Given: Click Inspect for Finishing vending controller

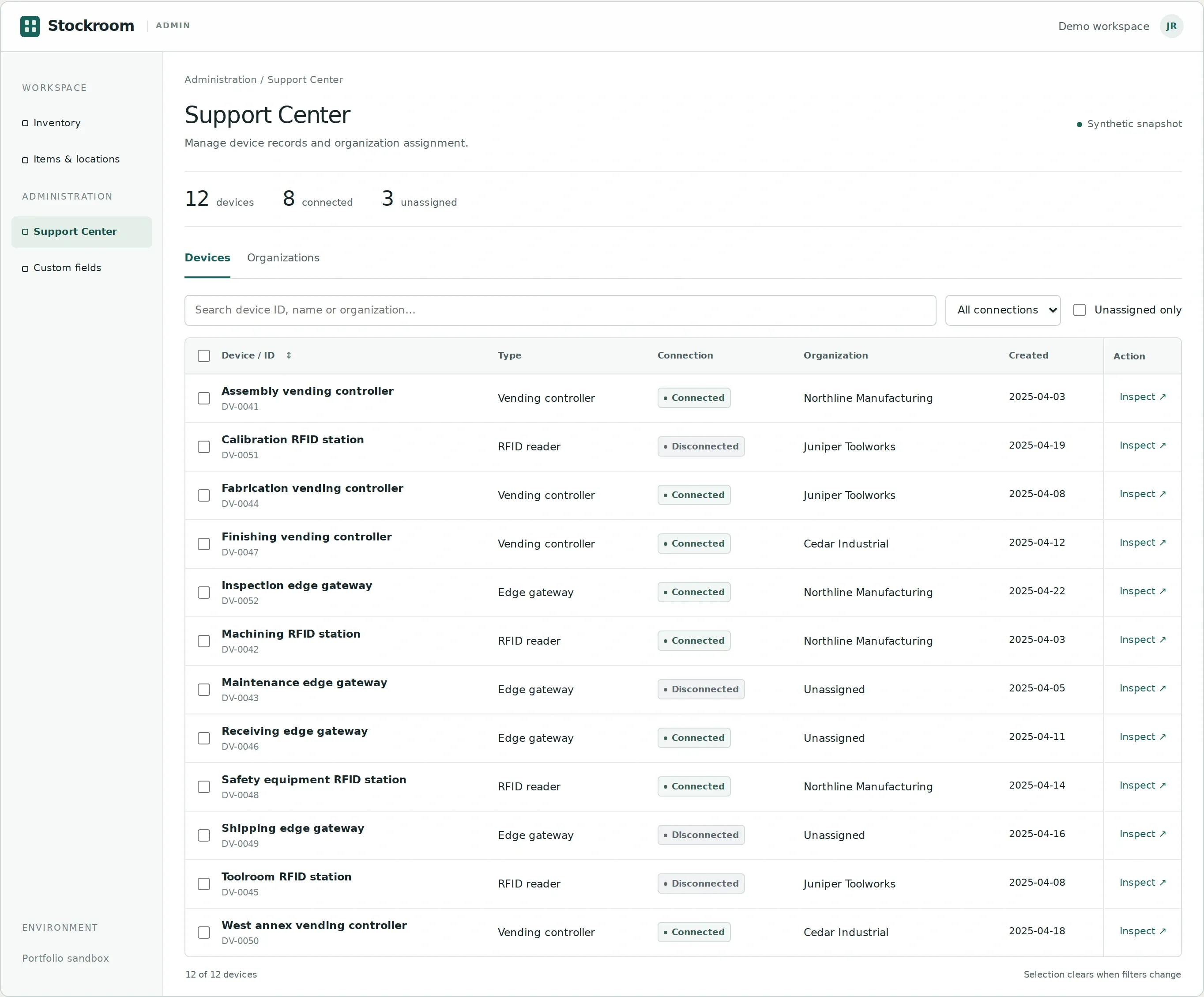Looking at the screenshot, I should point(1143,543).
